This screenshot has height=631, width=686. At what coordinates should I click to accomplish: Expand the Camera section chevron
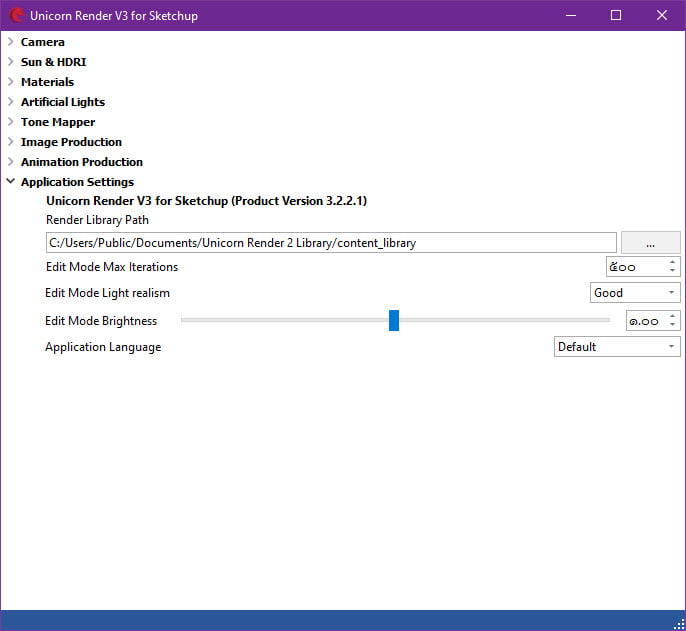click(11, 42)
